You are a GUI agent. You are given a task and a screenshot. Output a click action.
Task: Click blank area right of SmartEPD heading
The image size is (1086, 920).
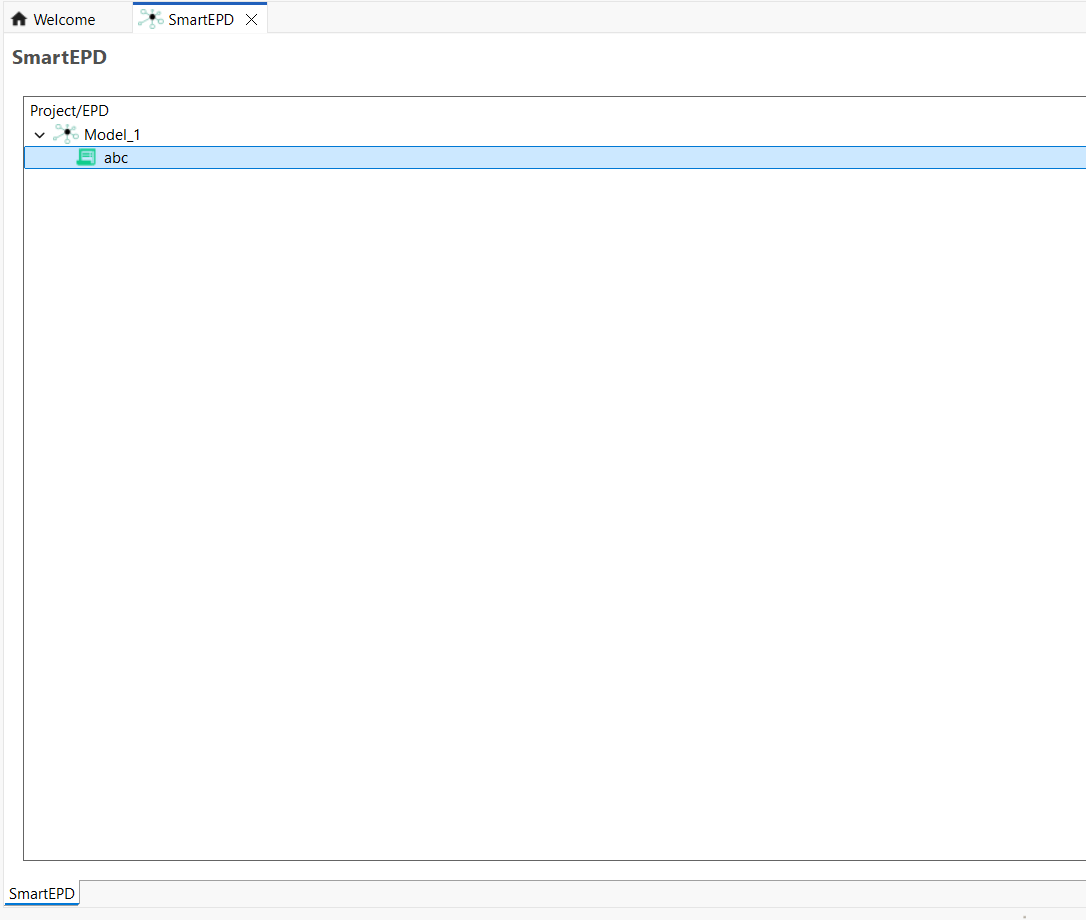coord(600,57)
